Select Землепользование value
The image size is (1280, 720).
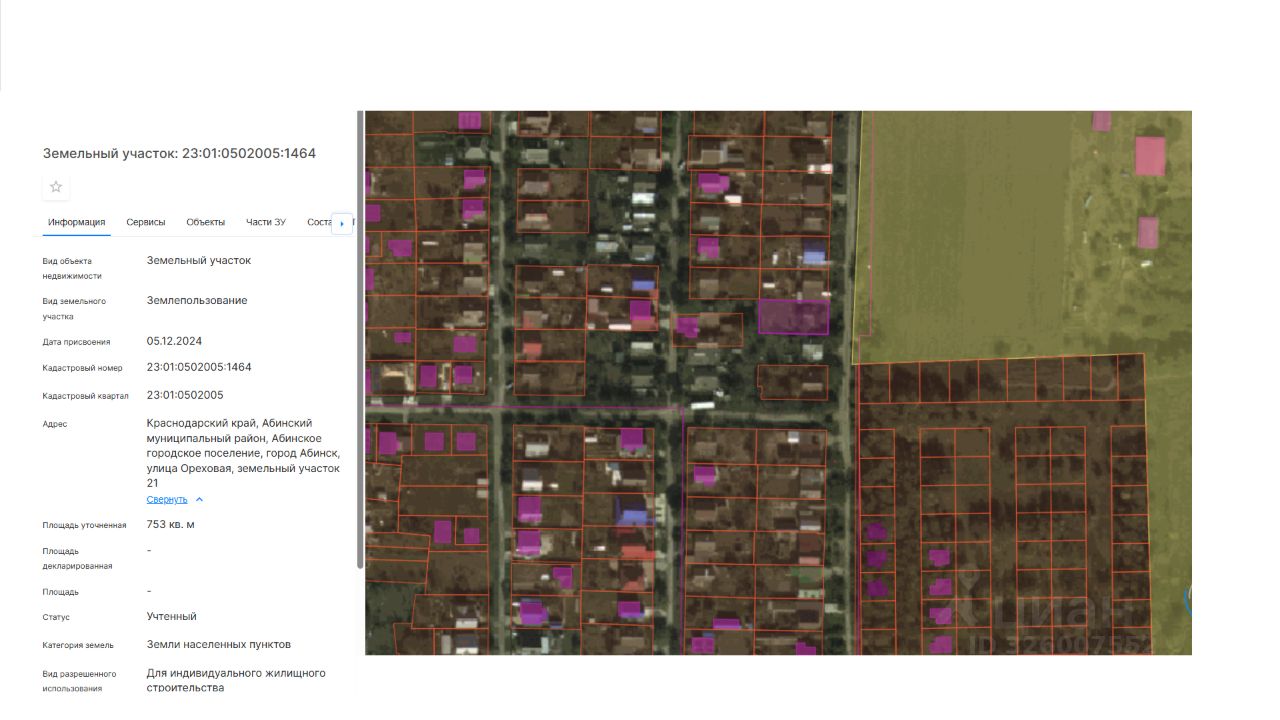197,300
